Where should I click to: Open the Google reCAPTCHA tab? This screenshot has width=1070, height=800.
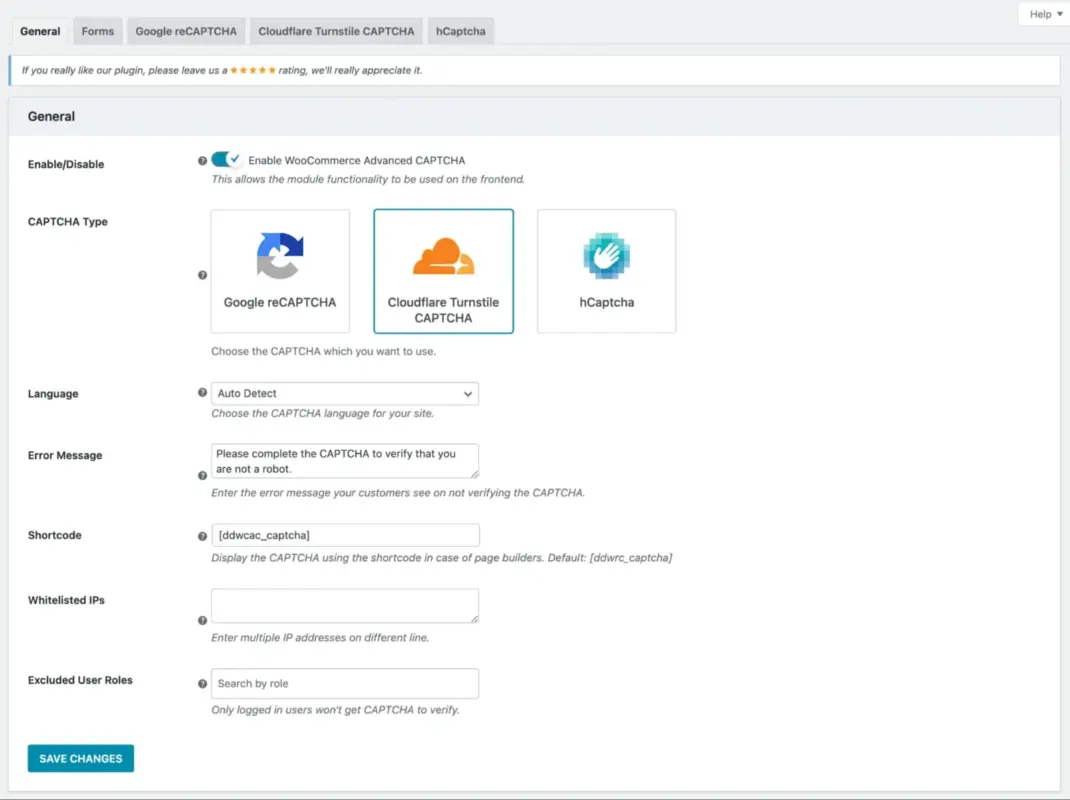[186, 31]
